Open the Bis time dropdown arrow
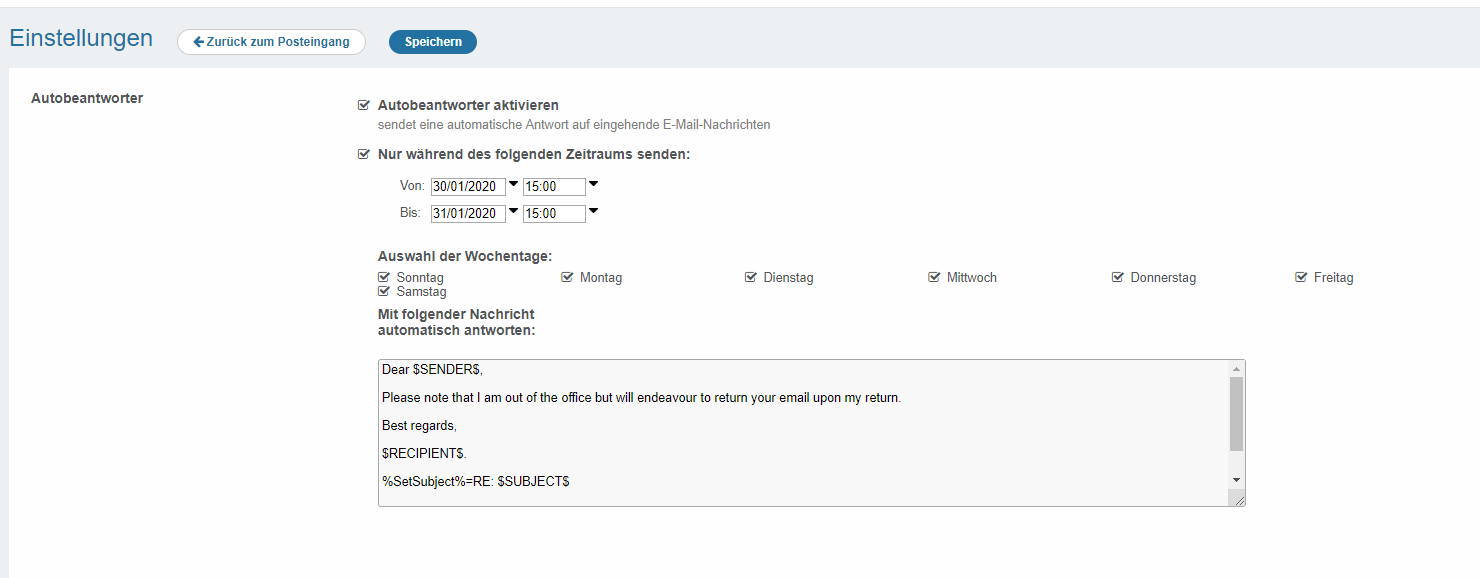The image size is (1480, 578). (593, 211)
